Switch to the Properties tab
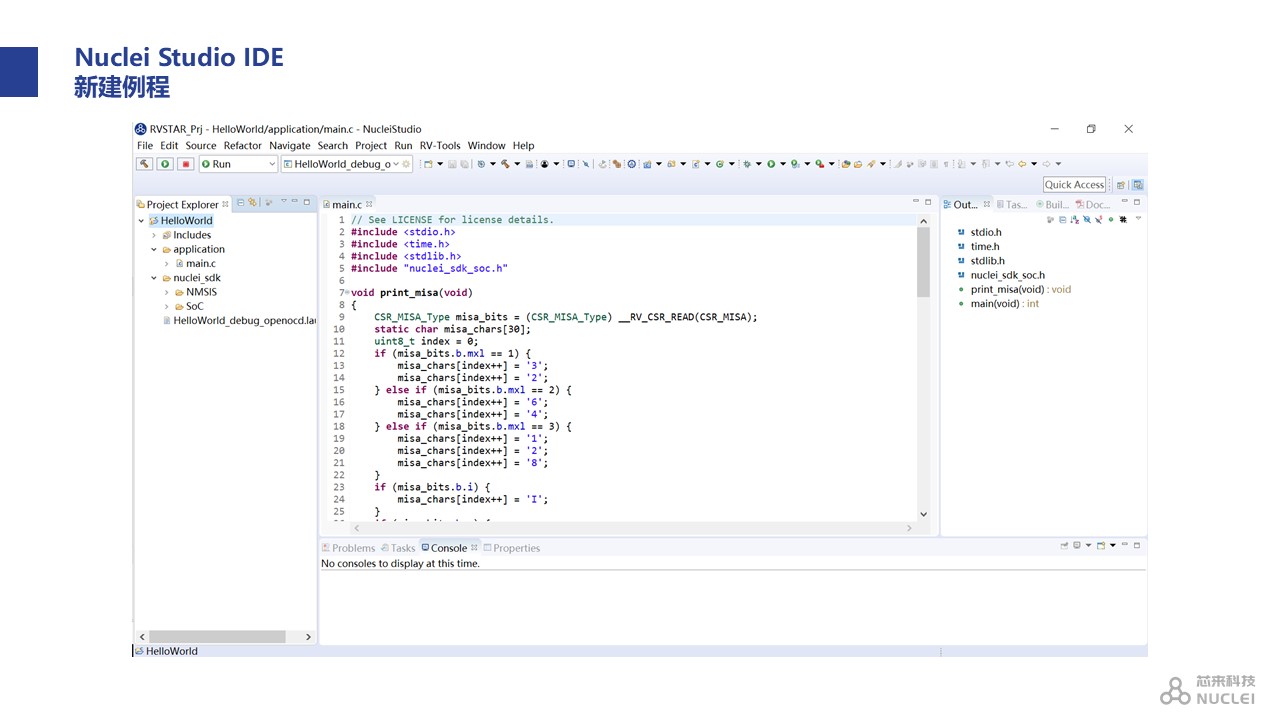 point(511,548)
